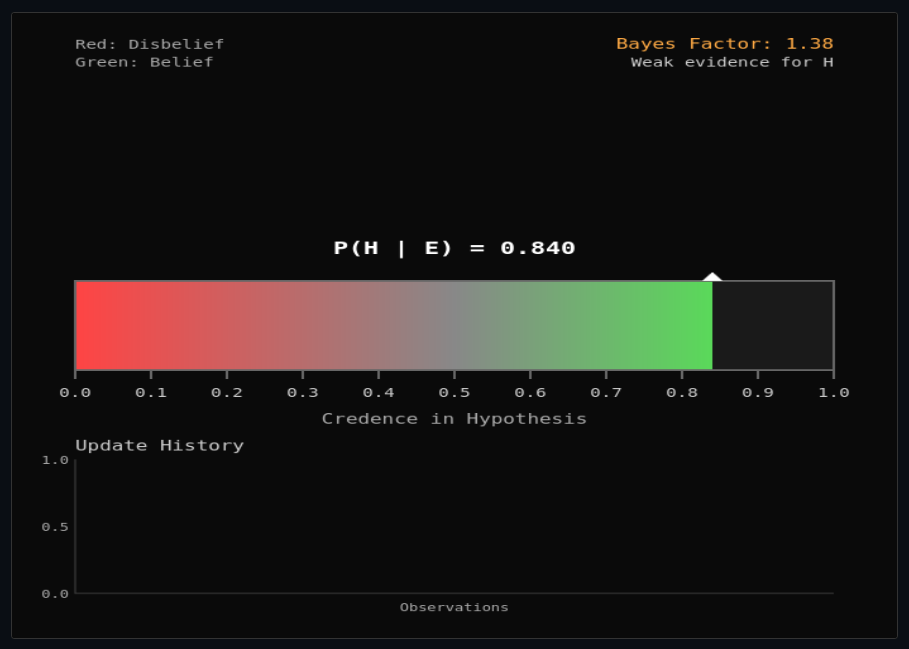Click the P(H | E) = 0.840 readout
Screen dimensions: 909x649
pos(453,248)
